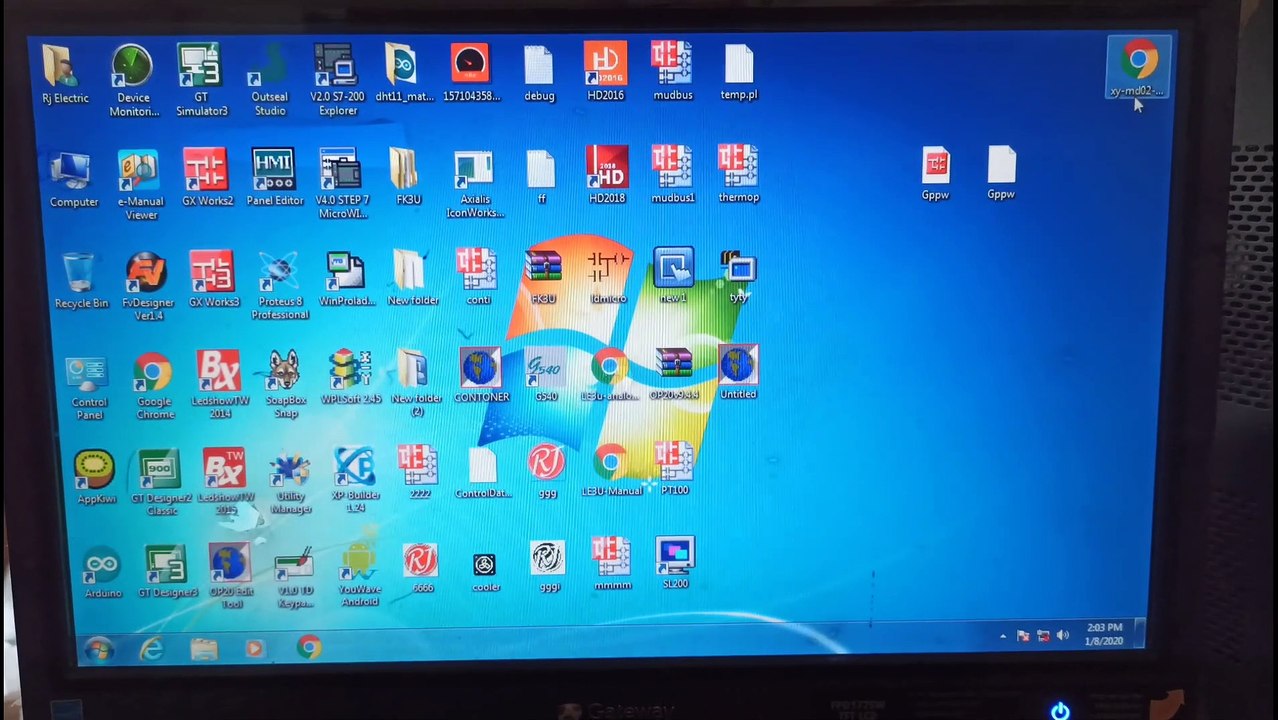Launch GX Works2
1278x720 pixels.
[207, 178]
